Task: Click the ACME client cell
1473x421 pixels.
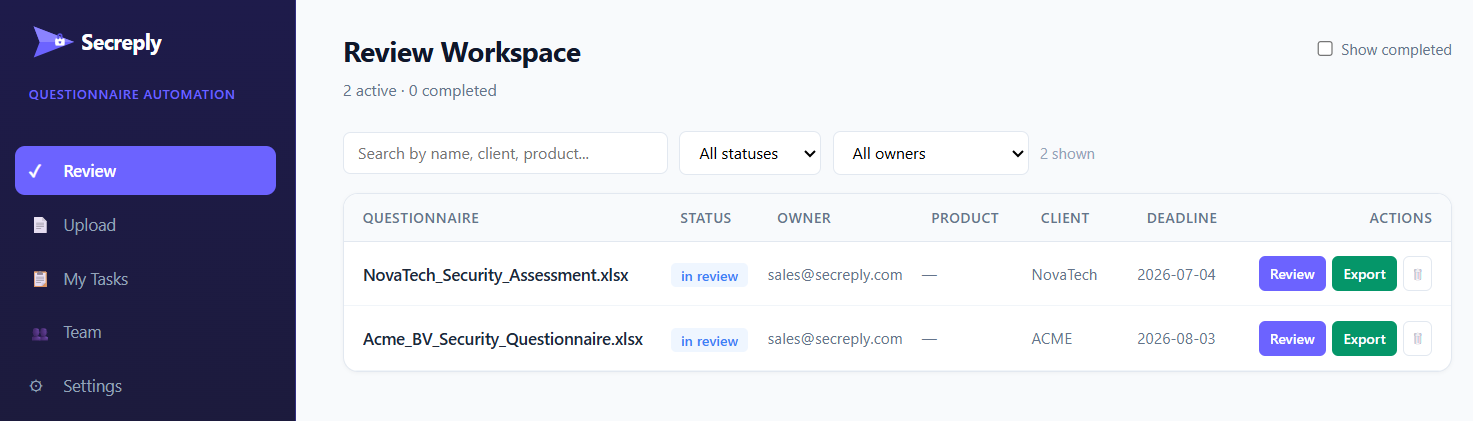Action: pos(1052,339)
